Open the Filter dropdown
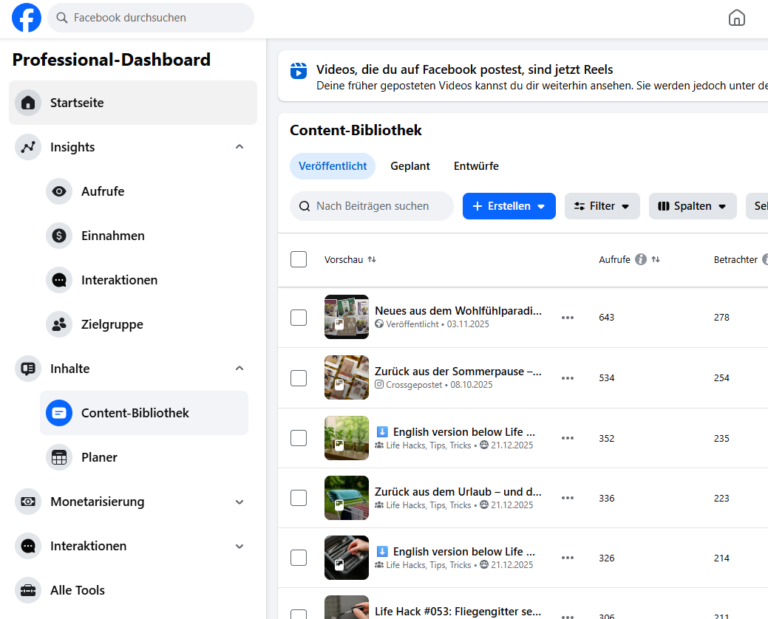Screen dimensions: 768x619 [602, 206]
